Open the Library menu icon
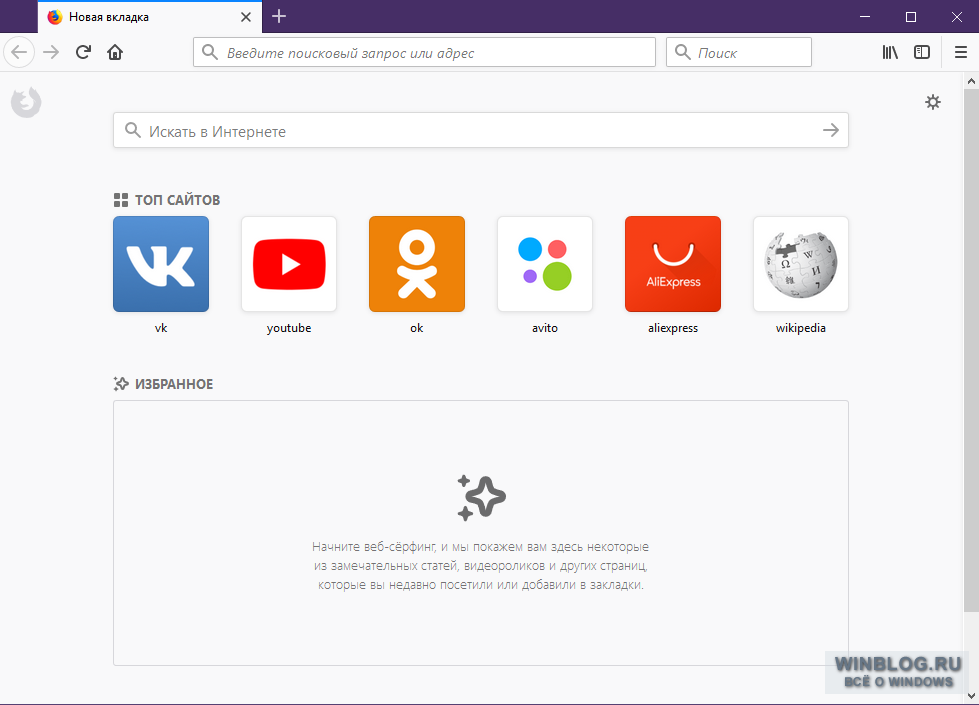 [x=890, y=52]
